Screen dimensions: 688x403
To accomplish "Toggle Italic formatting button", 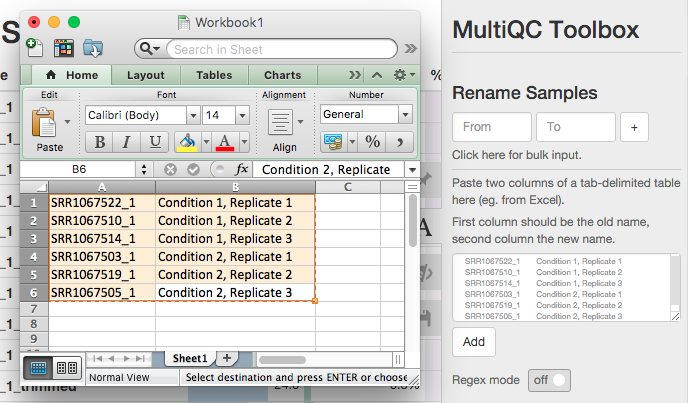I will pos(126,142).
